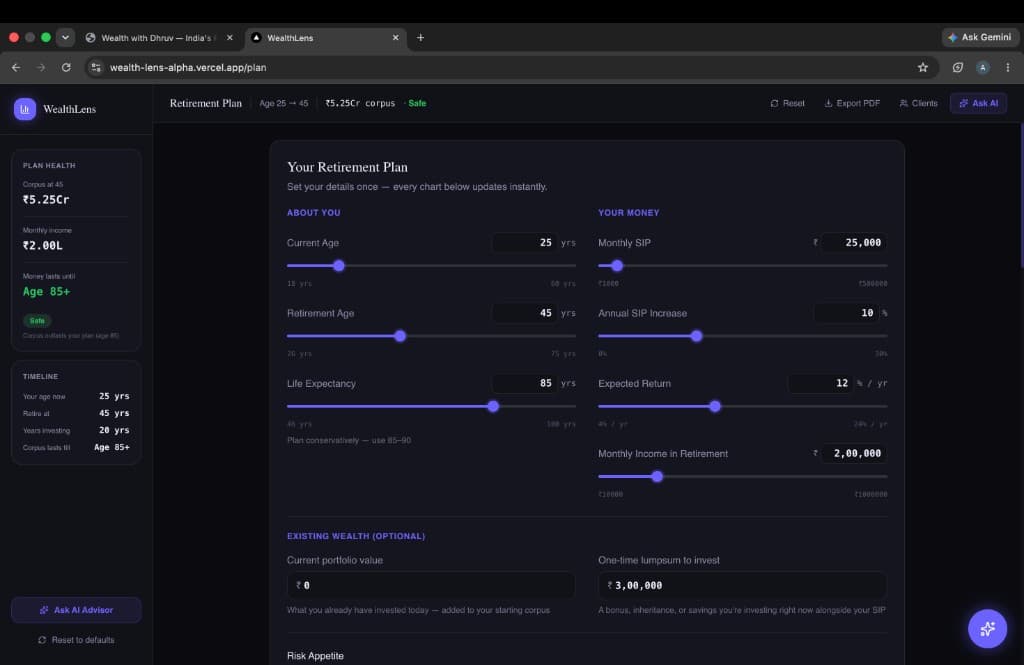Go back in browser history
1024x665 pixels.
[x=16, y=67]
